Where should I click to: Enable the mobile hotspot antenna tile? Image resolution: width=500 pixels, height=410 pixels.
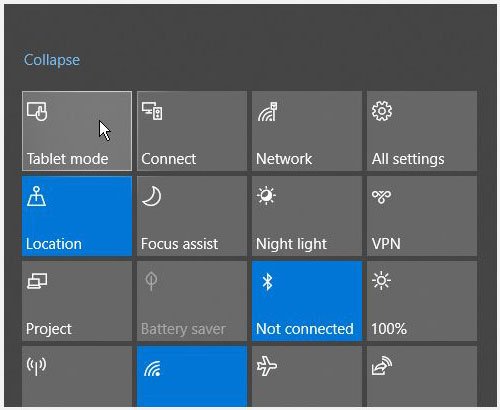pos(77,376)
